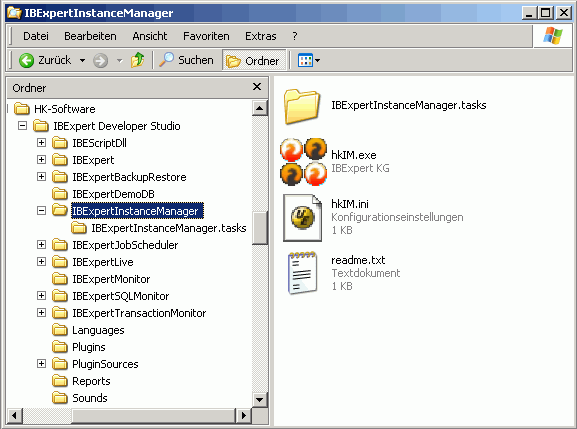
Task: Click the green Zurück back arrow
Action: pos(26,60)
